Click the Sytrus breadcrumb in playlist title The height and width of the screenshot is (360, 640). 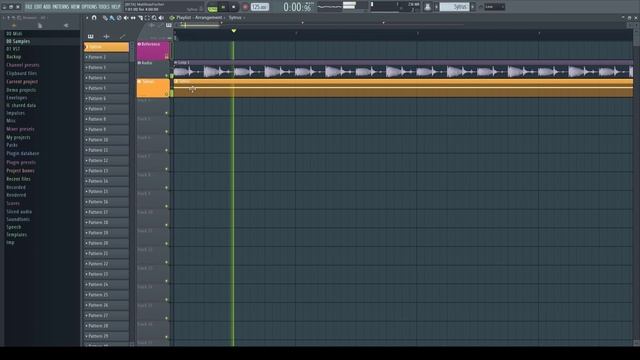coord(235,18)
